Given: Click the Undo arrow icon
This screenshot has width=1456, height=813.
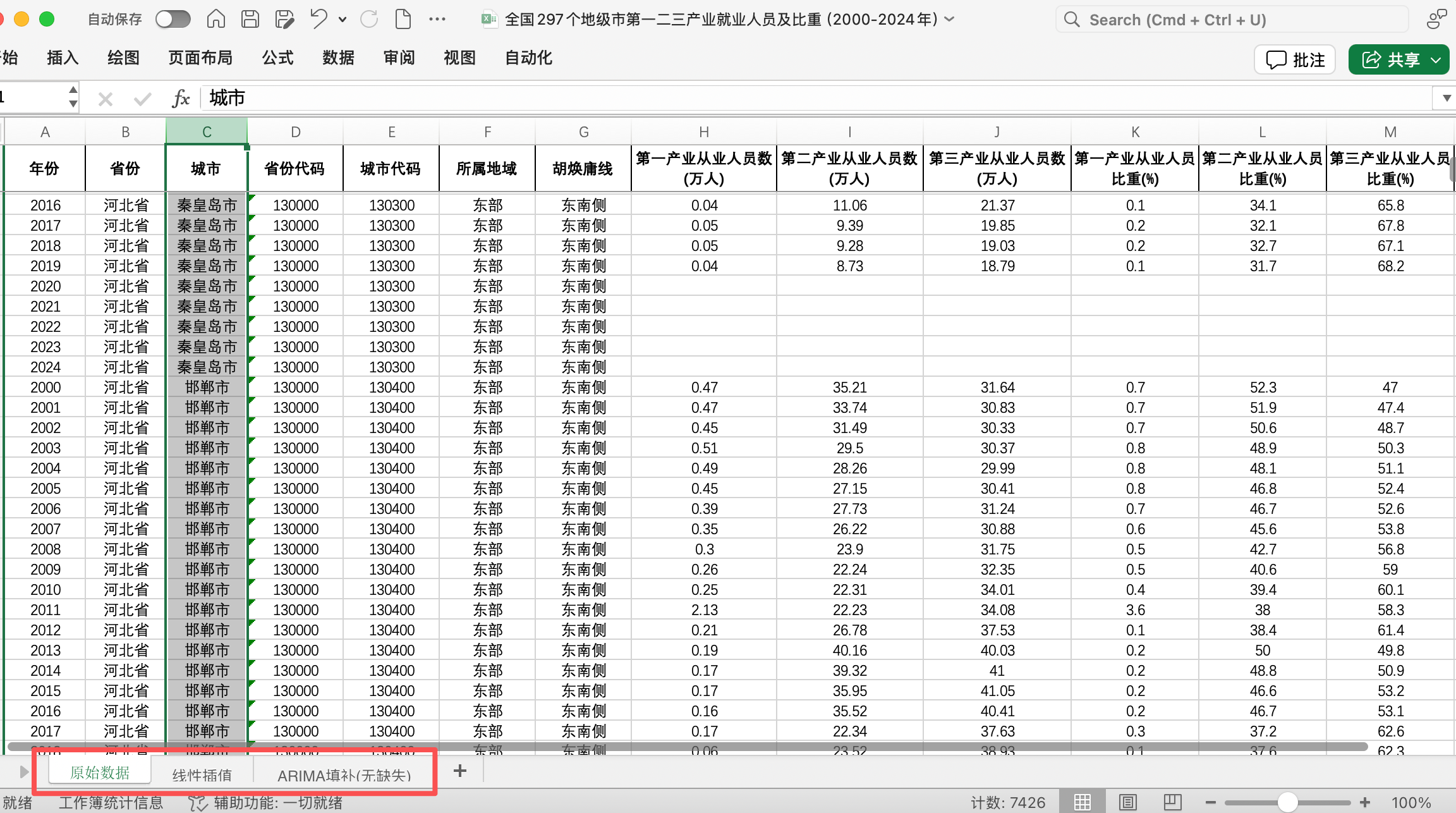Looking at the screenshot, I should tap(318, 20).
